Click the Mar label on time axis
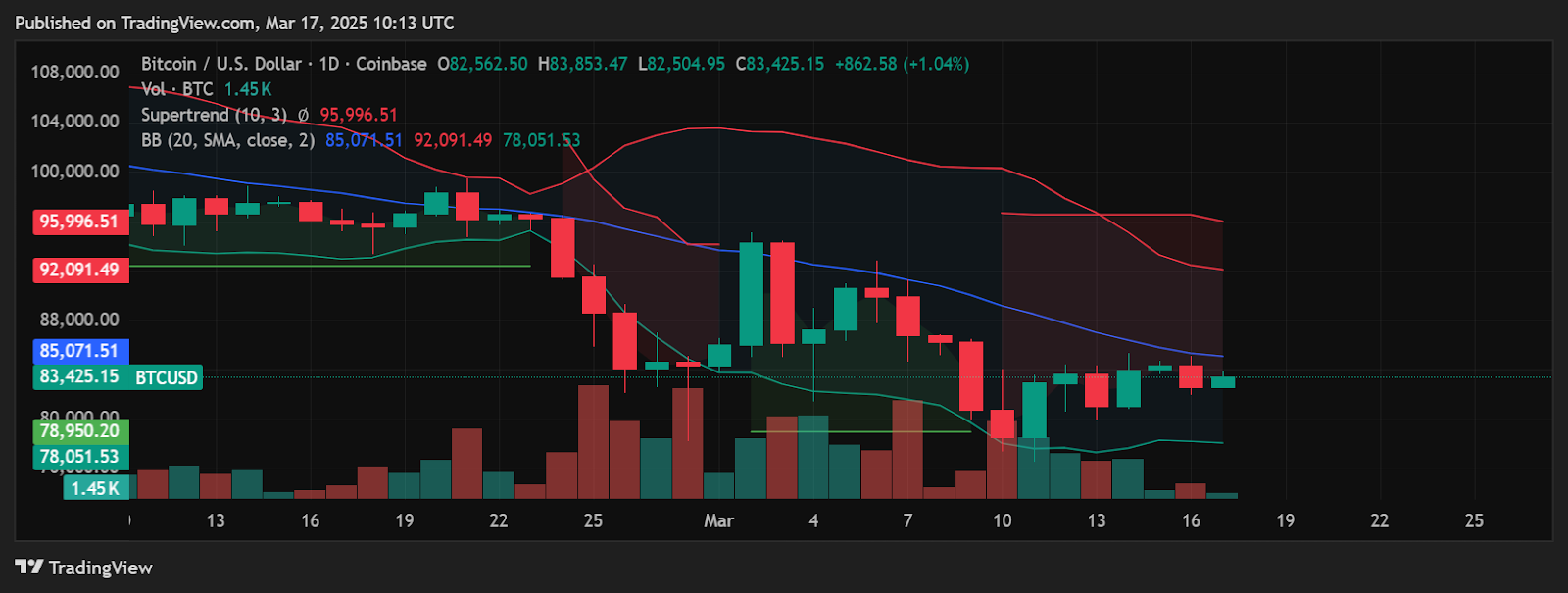 coord(718,520)
